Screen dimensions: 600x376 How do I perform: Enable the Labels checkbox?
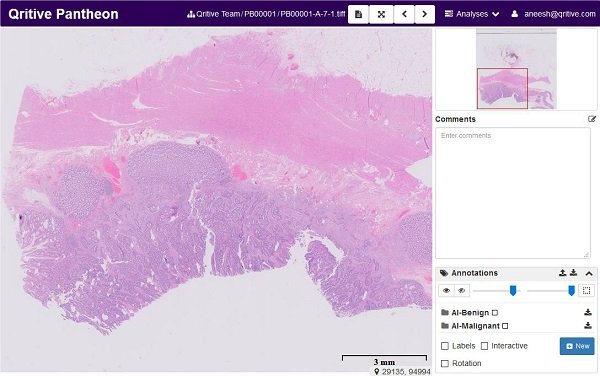click(445, 346)
